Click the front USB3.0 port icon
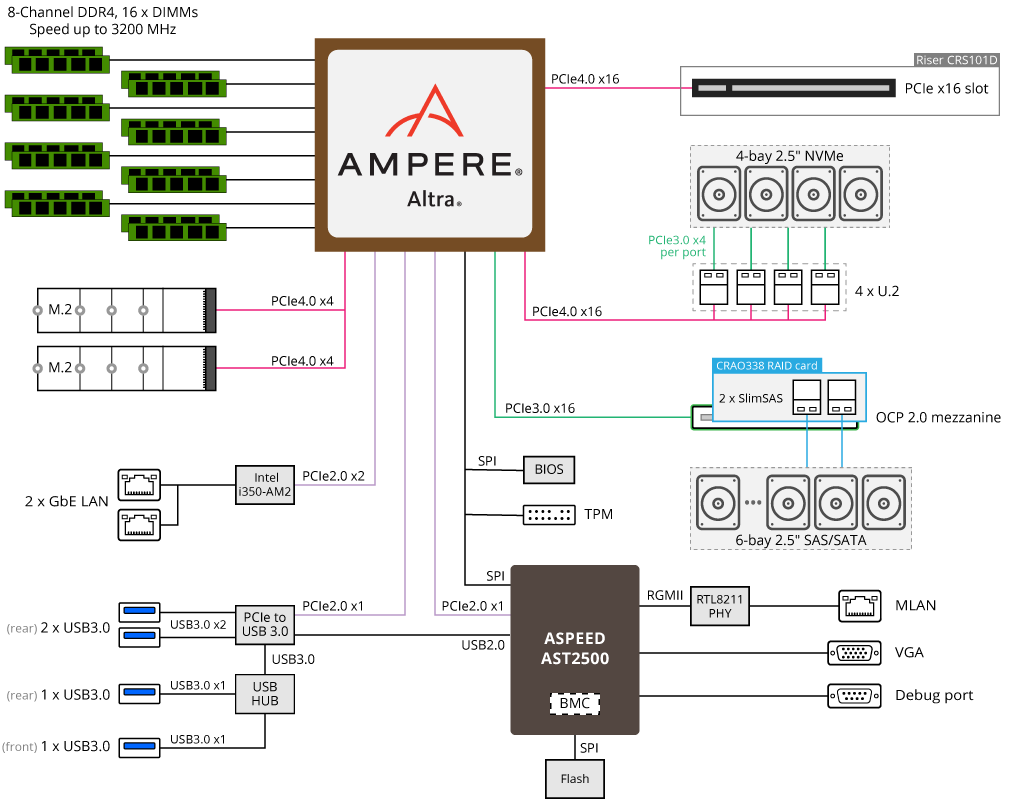 pos(139,746)
